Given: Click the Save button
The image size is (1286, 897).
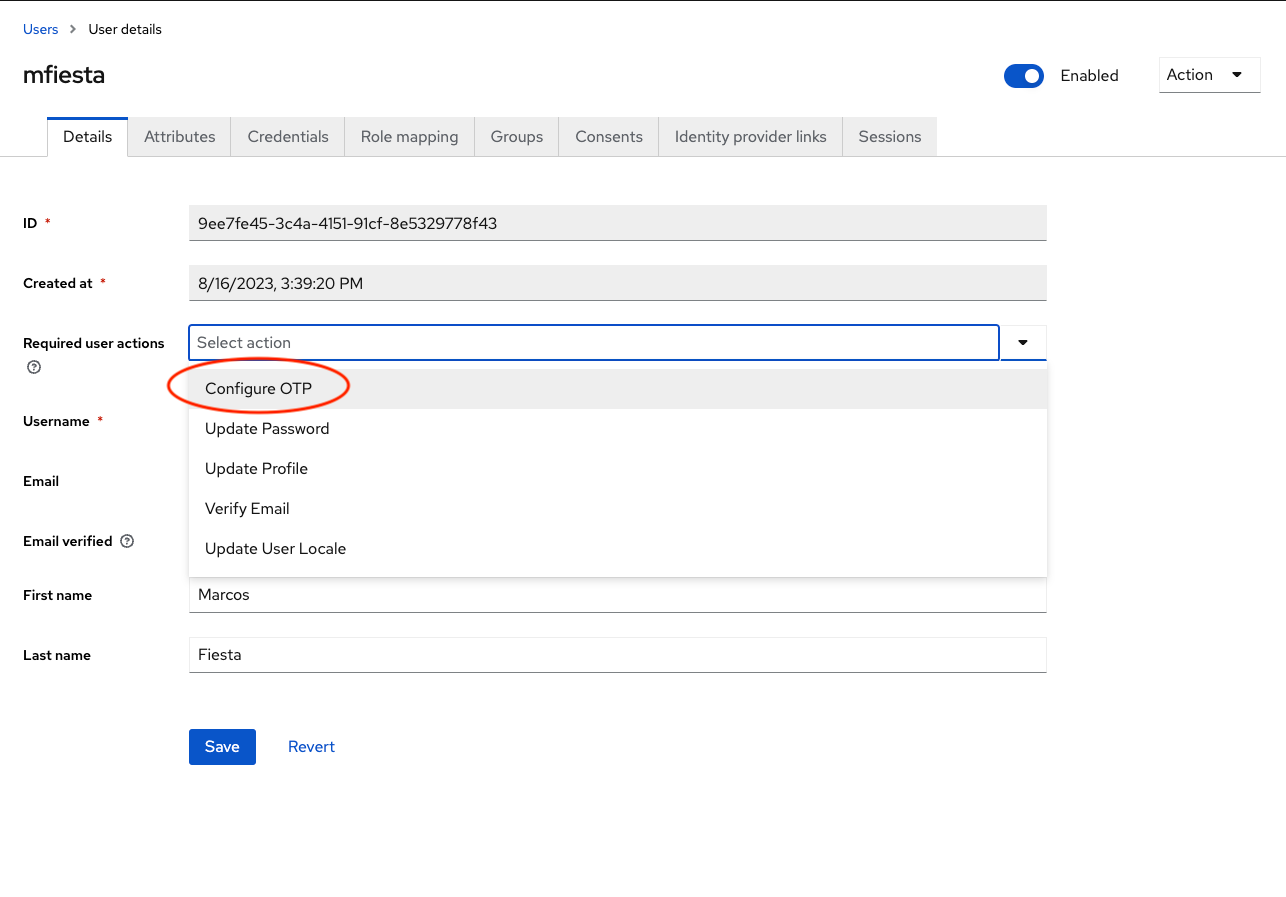Looking at the screenshot, I should 222,747.
